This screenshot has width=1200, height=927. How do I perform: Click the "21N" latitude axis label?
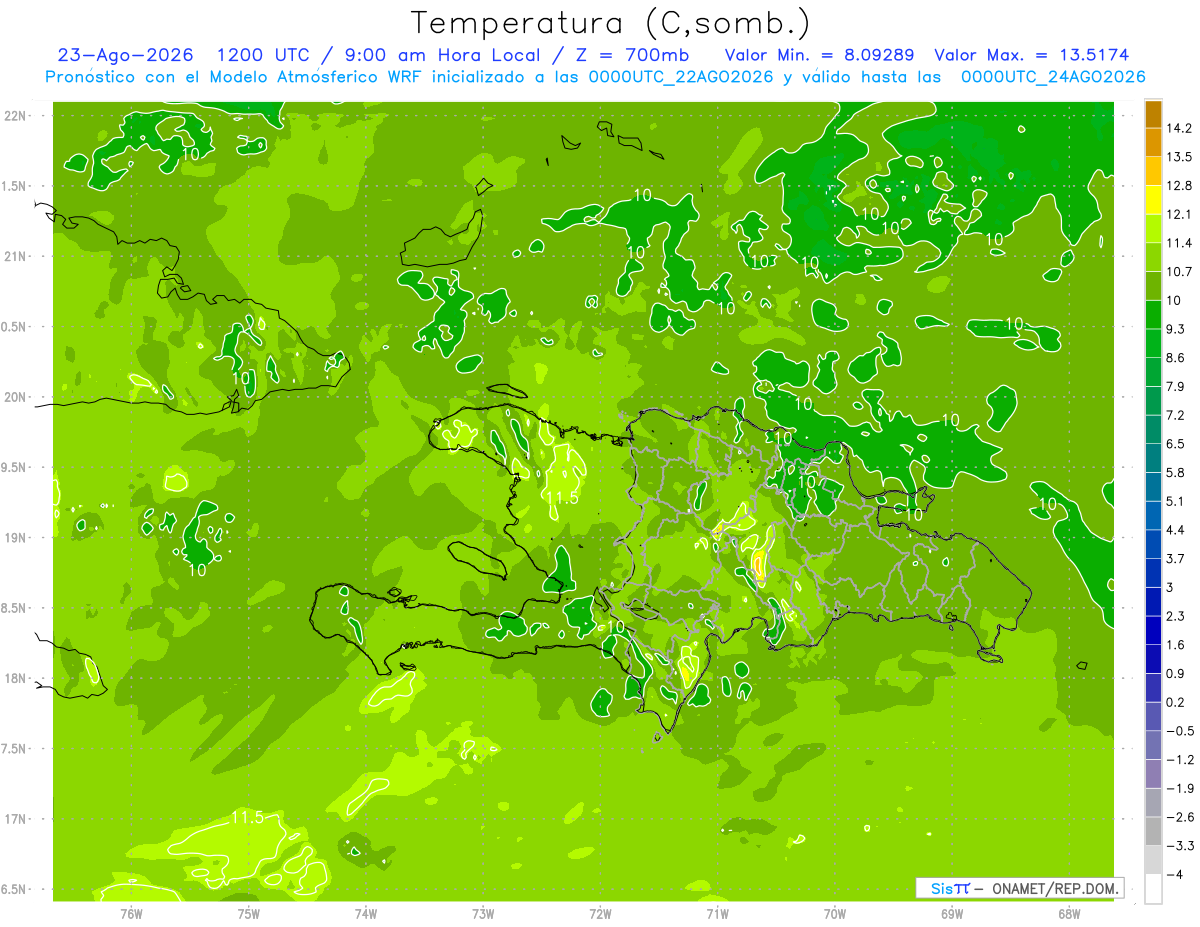point(16,256)
